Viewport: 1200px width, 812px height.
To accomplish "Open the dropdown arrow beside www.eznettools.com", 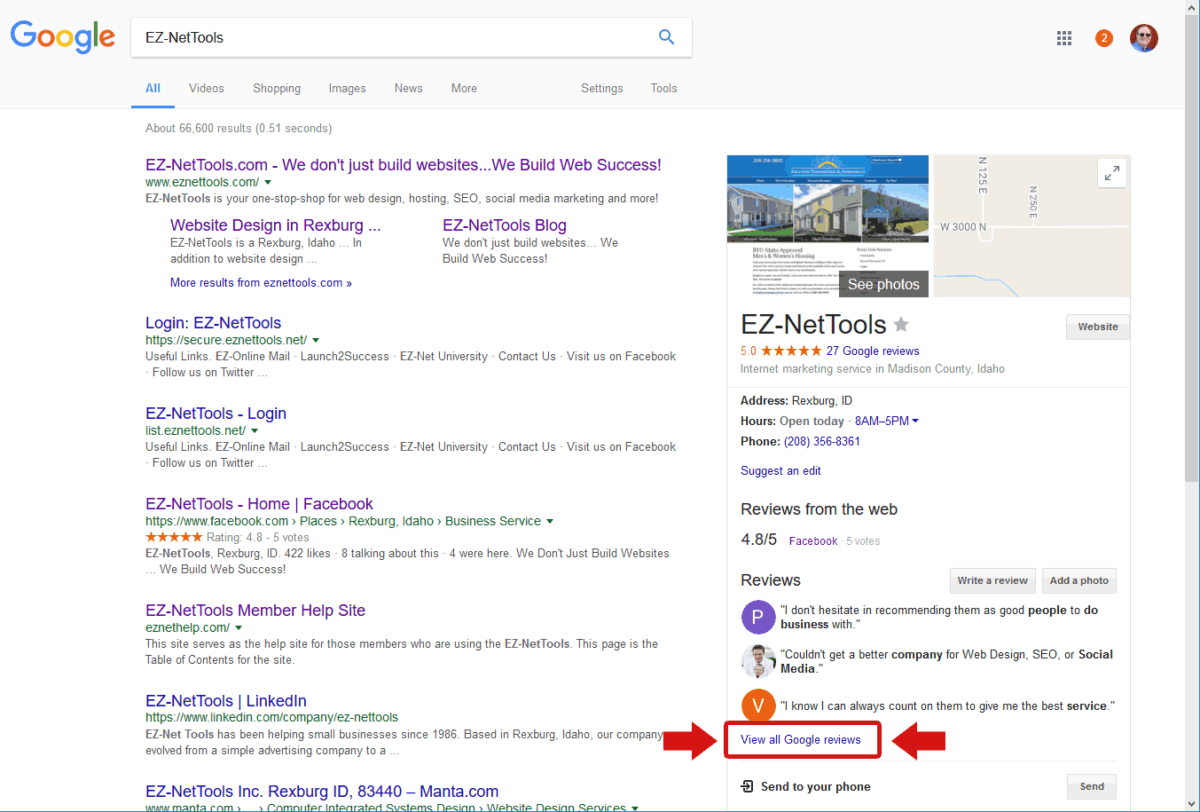I will (x=268, y=183).
